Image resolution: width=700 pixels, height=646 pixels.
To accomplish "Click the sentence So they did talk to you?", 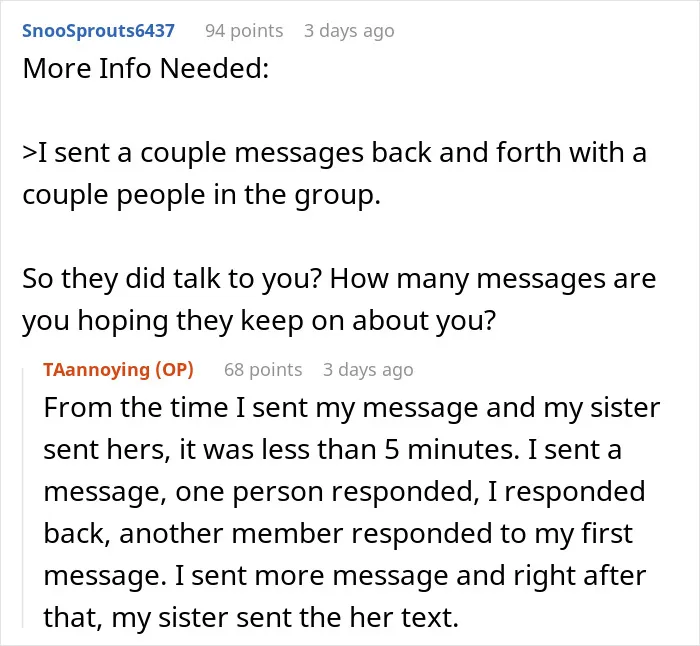I will [x=172, y=279].
